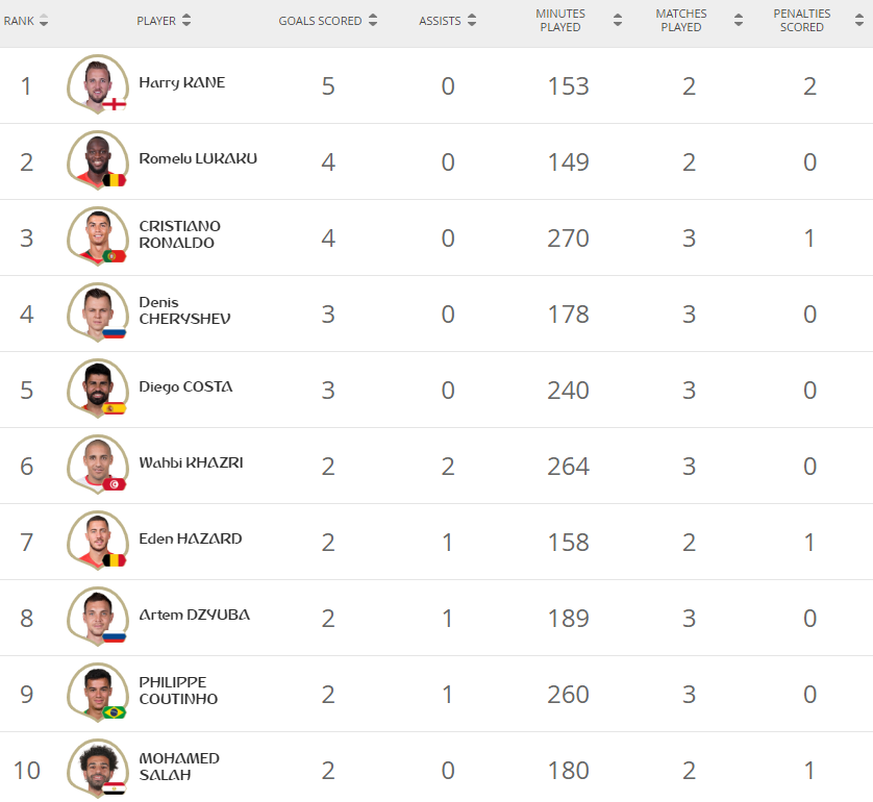Sort by Minutes Played arrow icon
The image size is (873, 802).
tap(617, 21)
